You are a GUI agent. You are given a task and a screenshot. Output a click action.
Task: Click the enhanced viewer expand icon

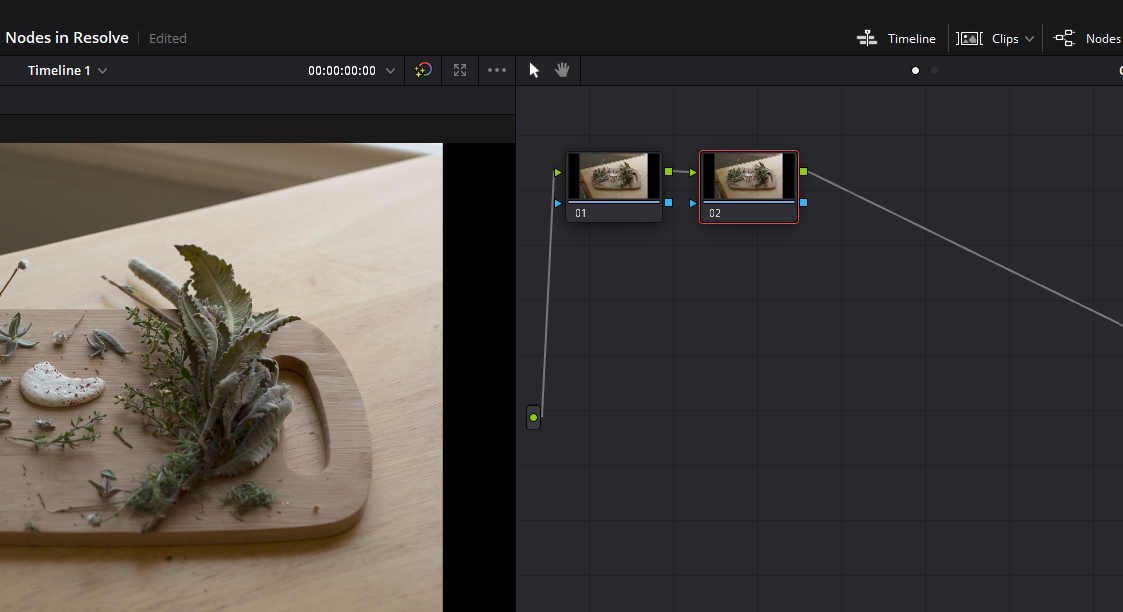pos(459,70)
